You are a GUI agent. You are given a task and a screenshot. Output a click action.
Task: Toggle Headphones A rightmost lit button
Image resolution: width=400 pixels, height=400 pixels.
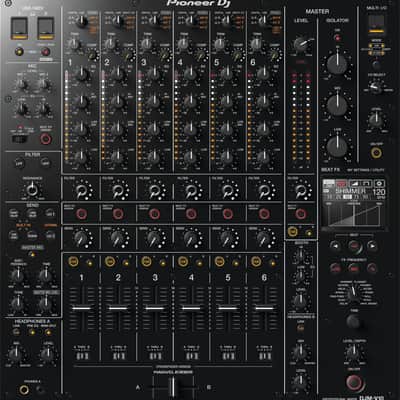pos(48,332)
